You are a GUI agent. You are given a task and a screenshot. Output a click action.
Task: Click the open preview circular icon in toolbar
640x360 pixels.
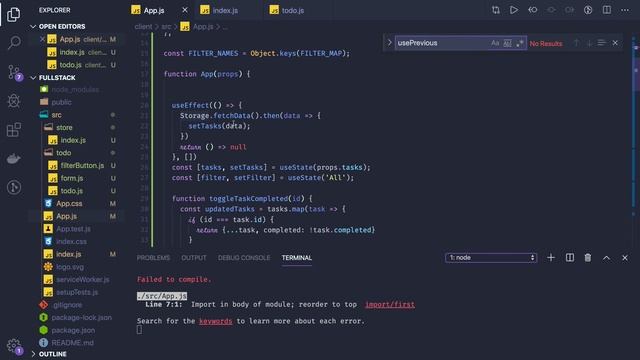tap(588, 10)
